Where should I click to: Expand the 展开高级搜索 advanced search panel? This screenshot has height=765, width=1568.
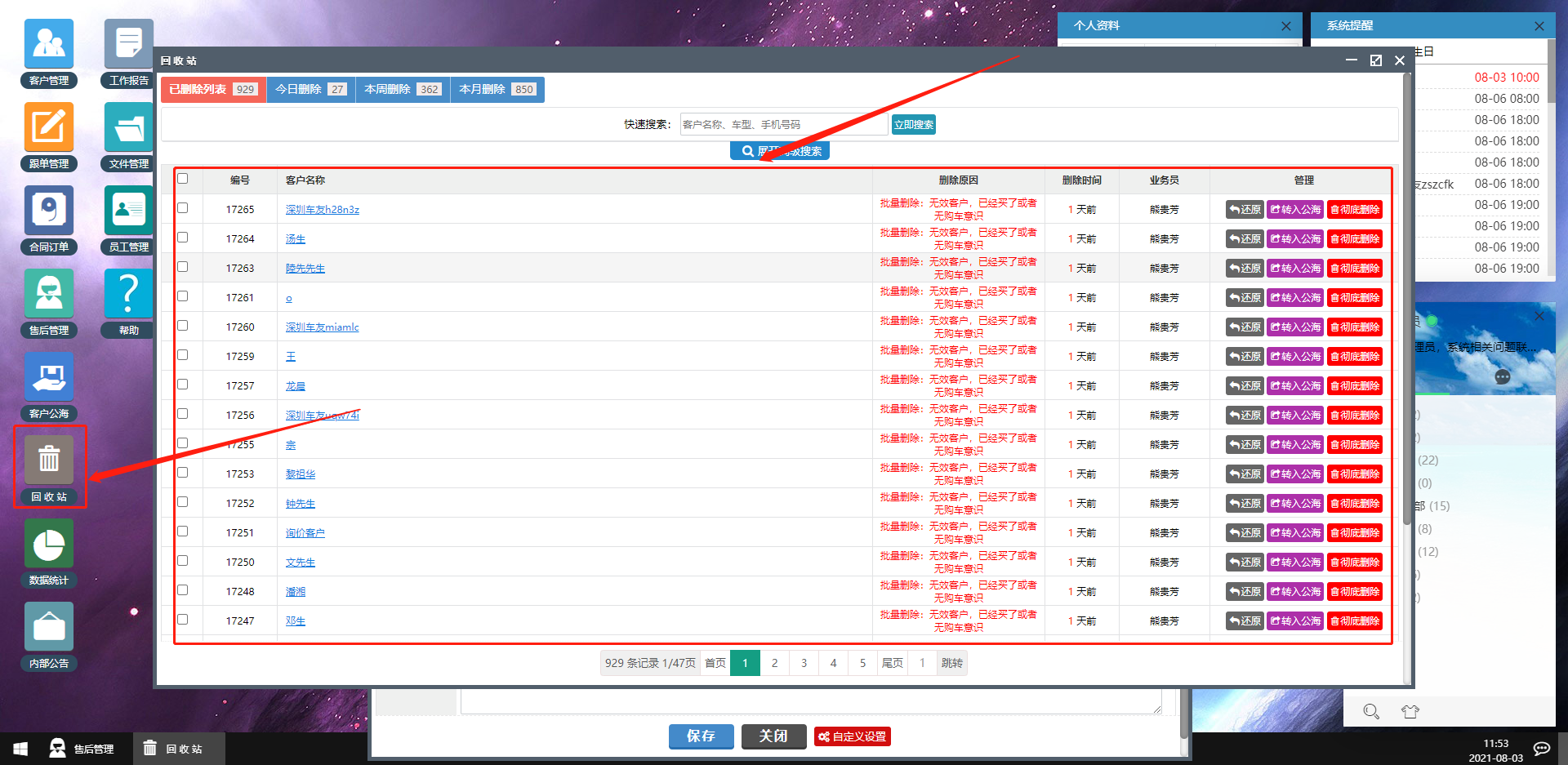coord(780,151)
